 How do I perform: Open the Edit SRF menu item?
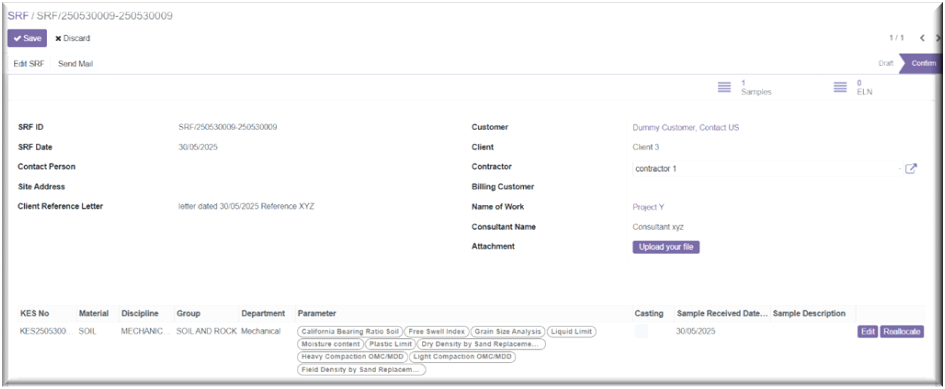[x=29, y=63]
